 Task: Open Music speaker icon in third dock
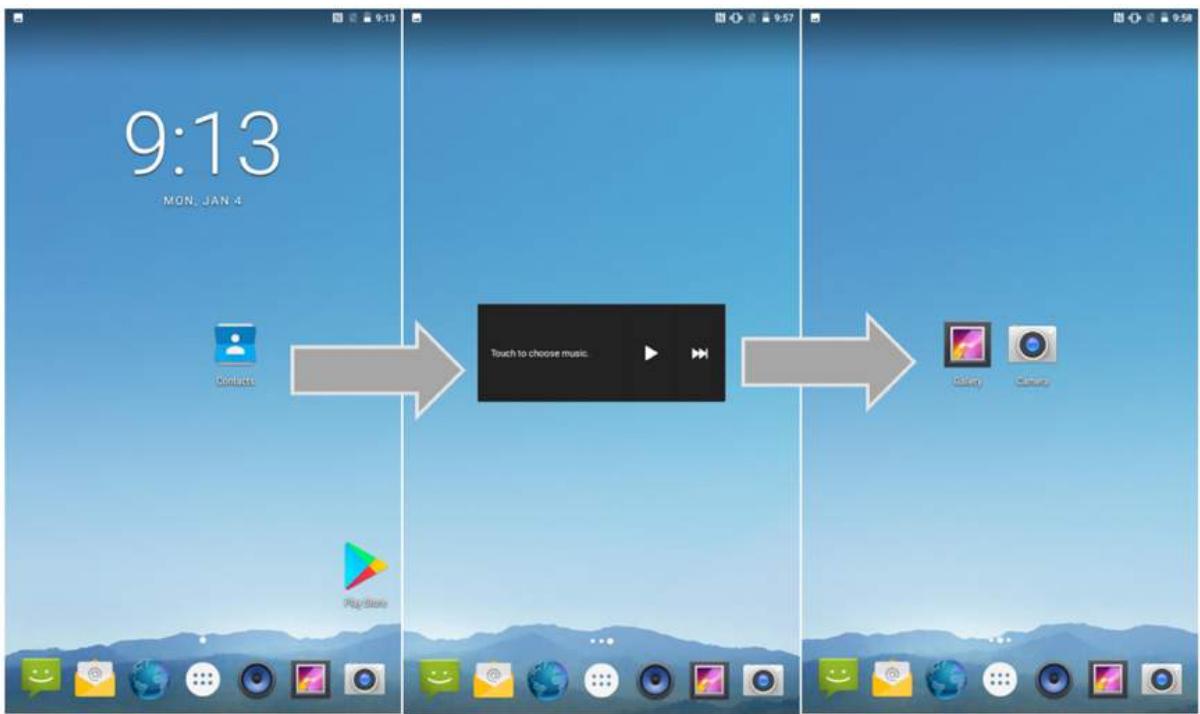[1054, 681]
